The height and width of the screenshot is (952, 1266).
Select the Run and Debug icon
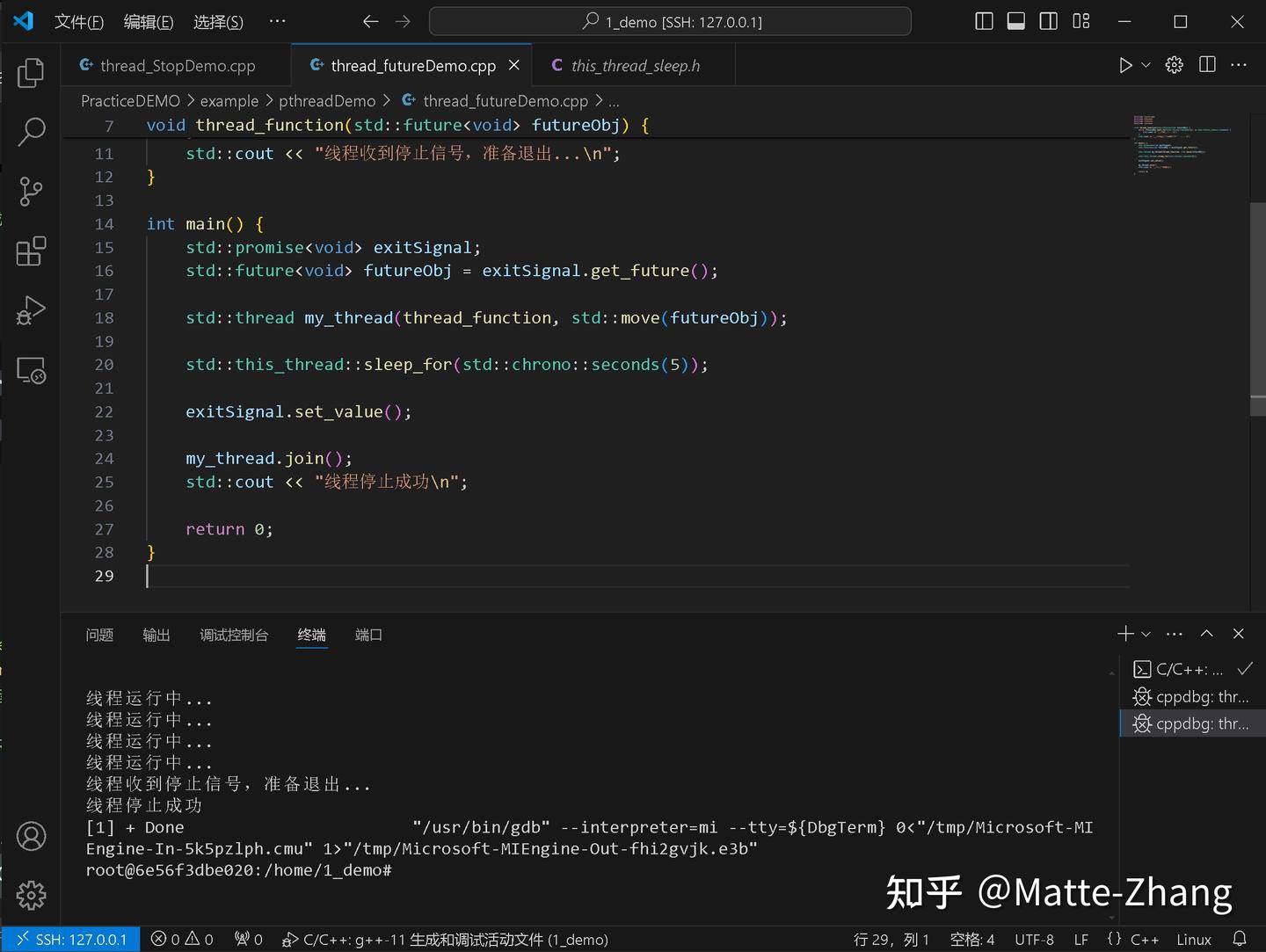(32, 310)
